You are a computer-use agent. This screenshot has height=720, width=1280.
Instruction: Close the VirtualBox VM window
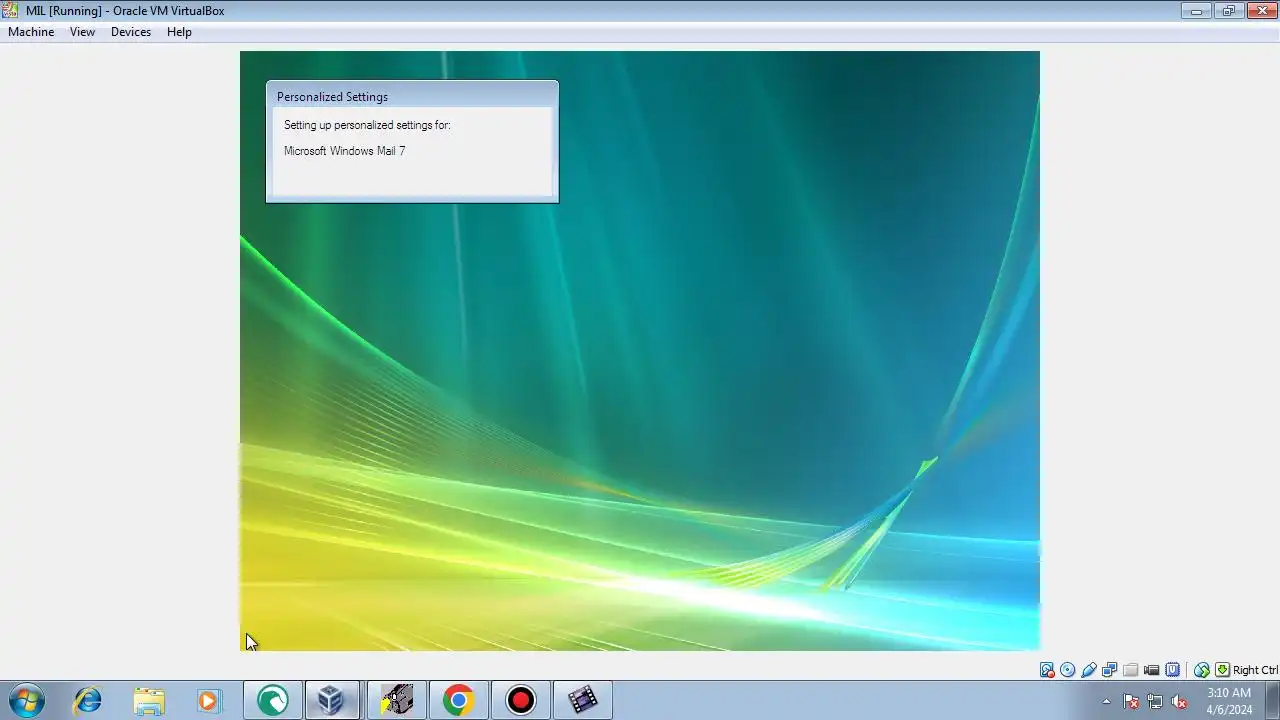pyautogui.click(x=1261, y=10)
